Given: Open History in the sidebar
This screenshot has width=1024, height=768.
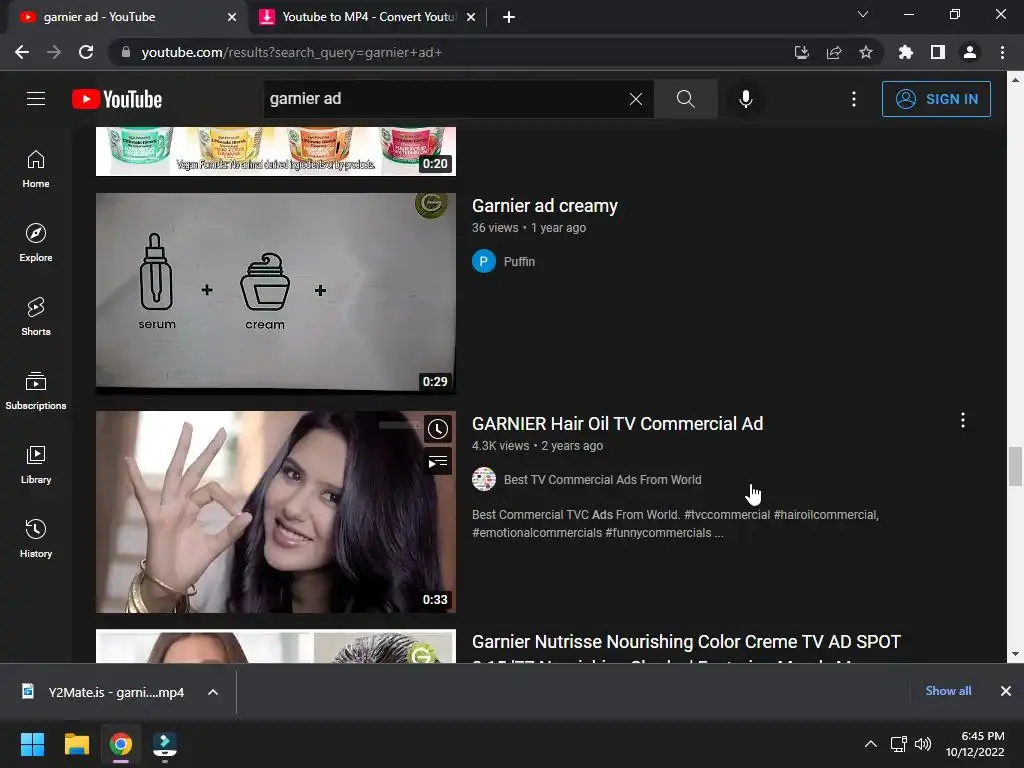Looking at the screenshot, I should [36, 538].
